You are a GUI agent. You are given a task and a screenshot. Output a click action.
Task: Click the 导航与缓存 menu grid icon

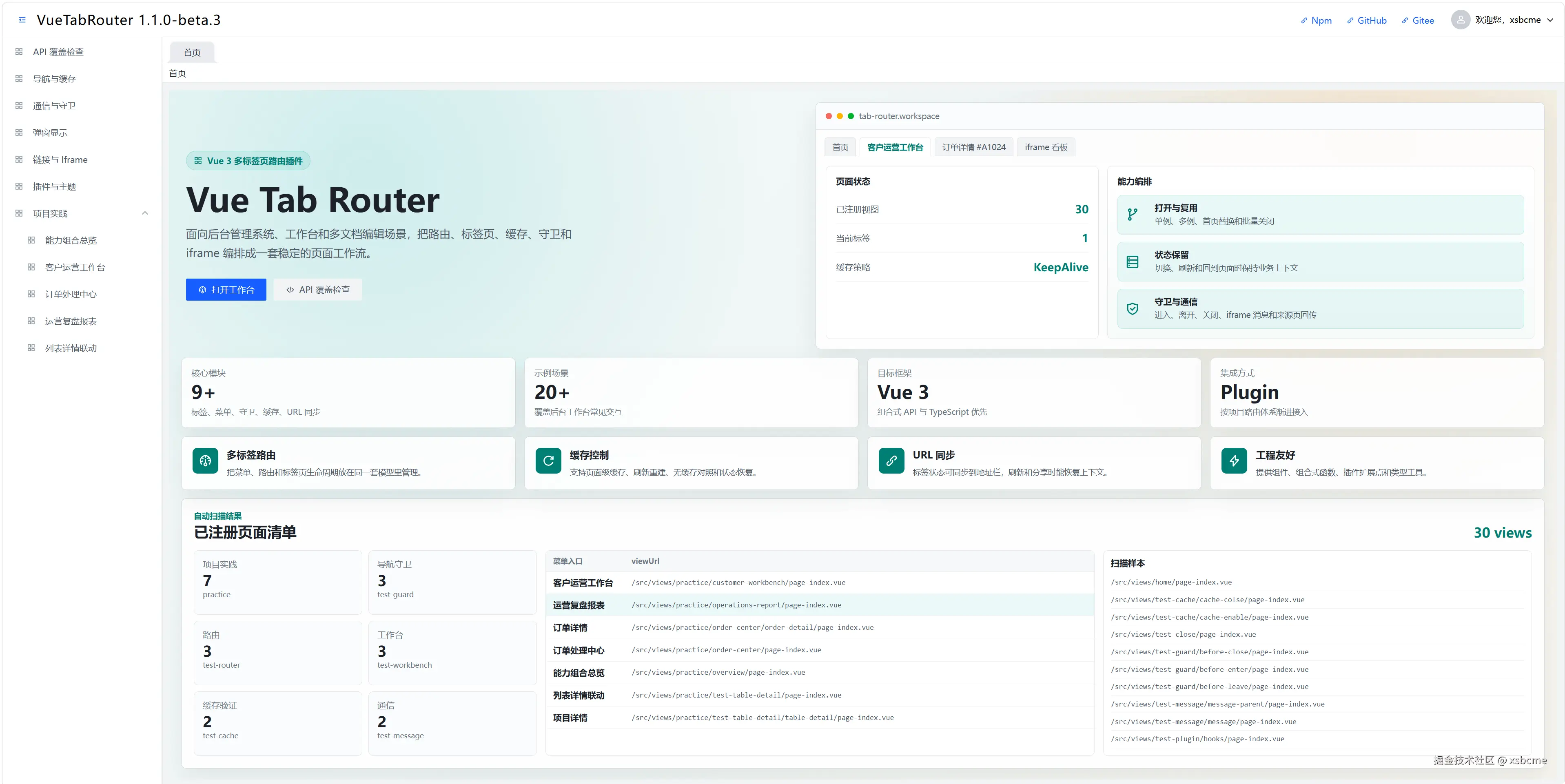(19, 79)
